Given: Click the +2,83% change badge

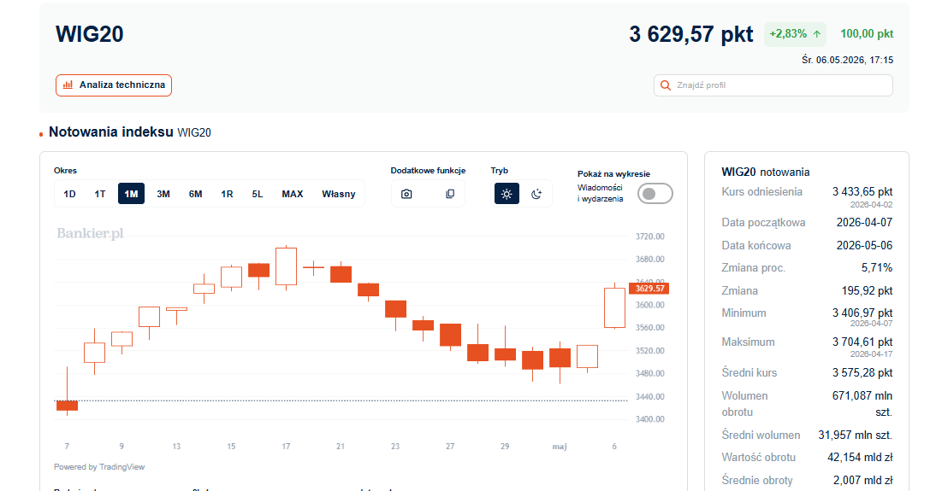Looking at the screenshot, I should pos(795,34).
